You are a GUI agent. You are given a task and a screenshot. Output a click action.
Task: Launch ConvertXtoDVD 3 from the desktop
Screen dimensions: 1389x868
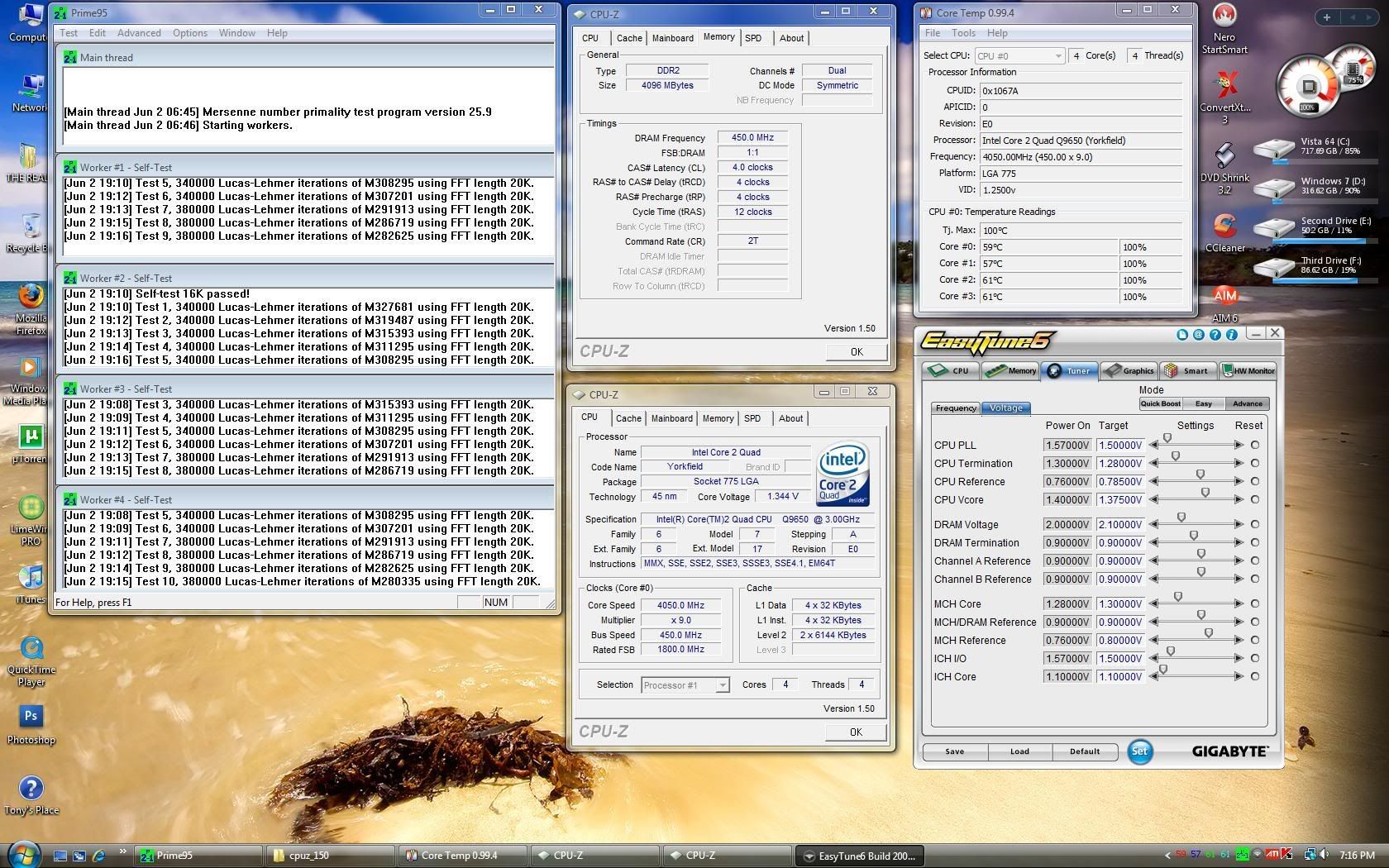pyautogui.click(x=1224, y=97)
